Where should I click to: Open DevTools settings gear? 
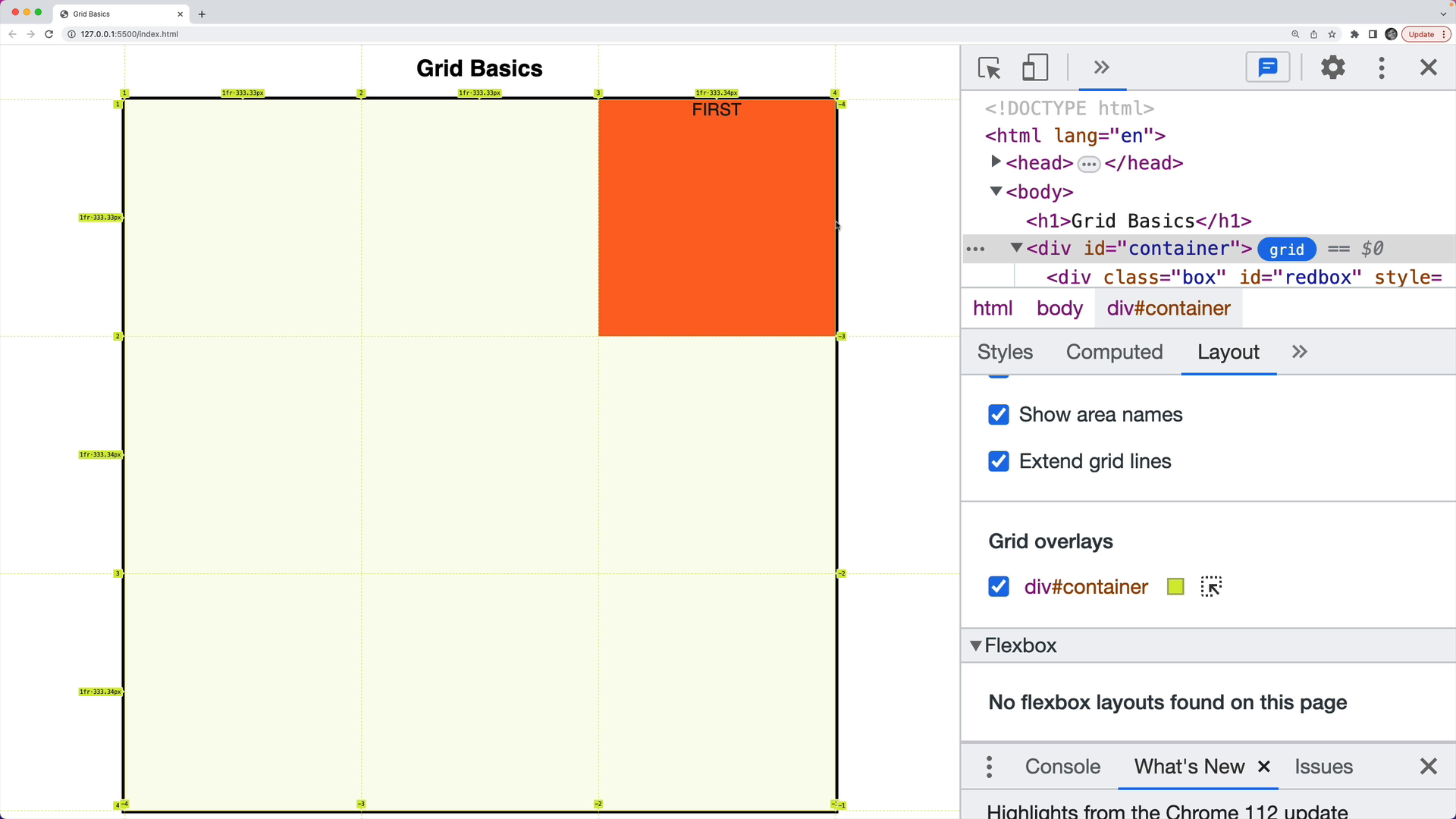tap(1332, 67)
